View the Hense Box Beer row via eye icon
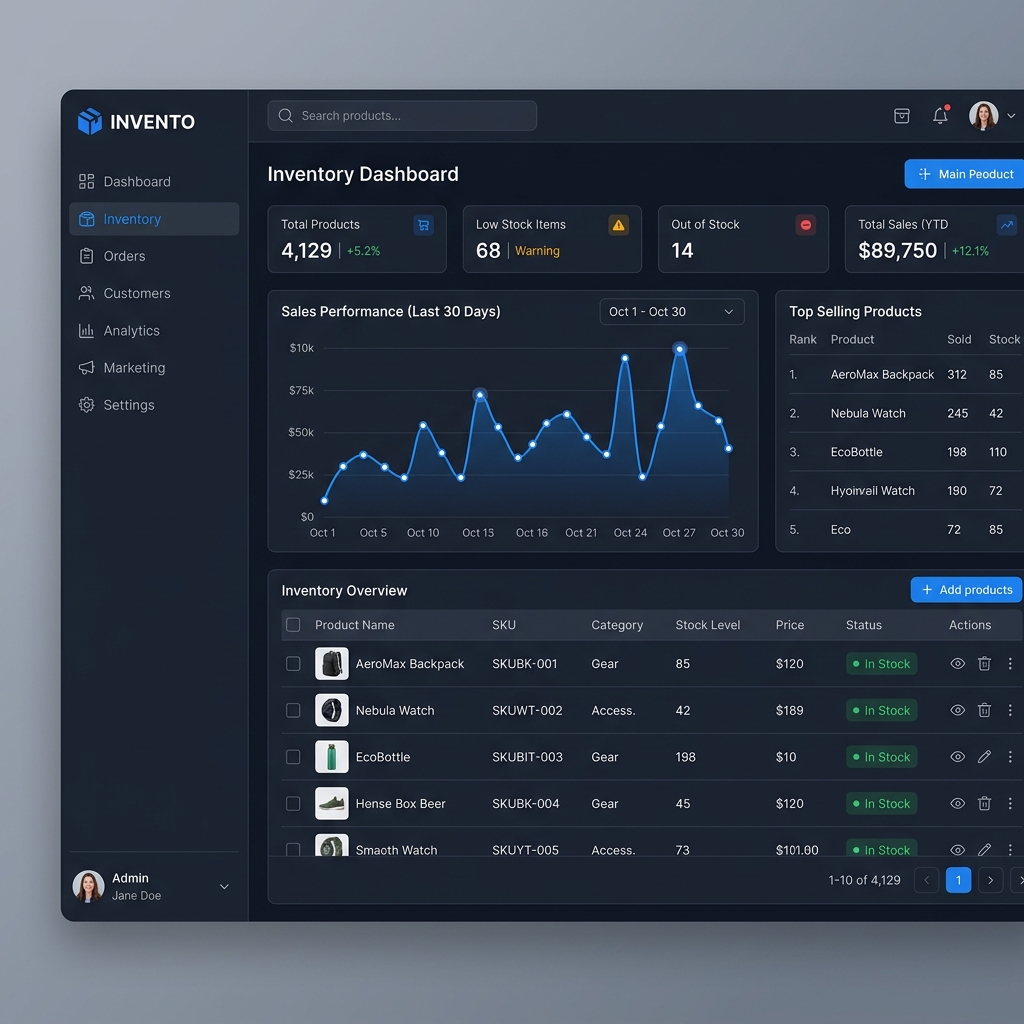The image size is (1024, 1024). click(957, 803)
